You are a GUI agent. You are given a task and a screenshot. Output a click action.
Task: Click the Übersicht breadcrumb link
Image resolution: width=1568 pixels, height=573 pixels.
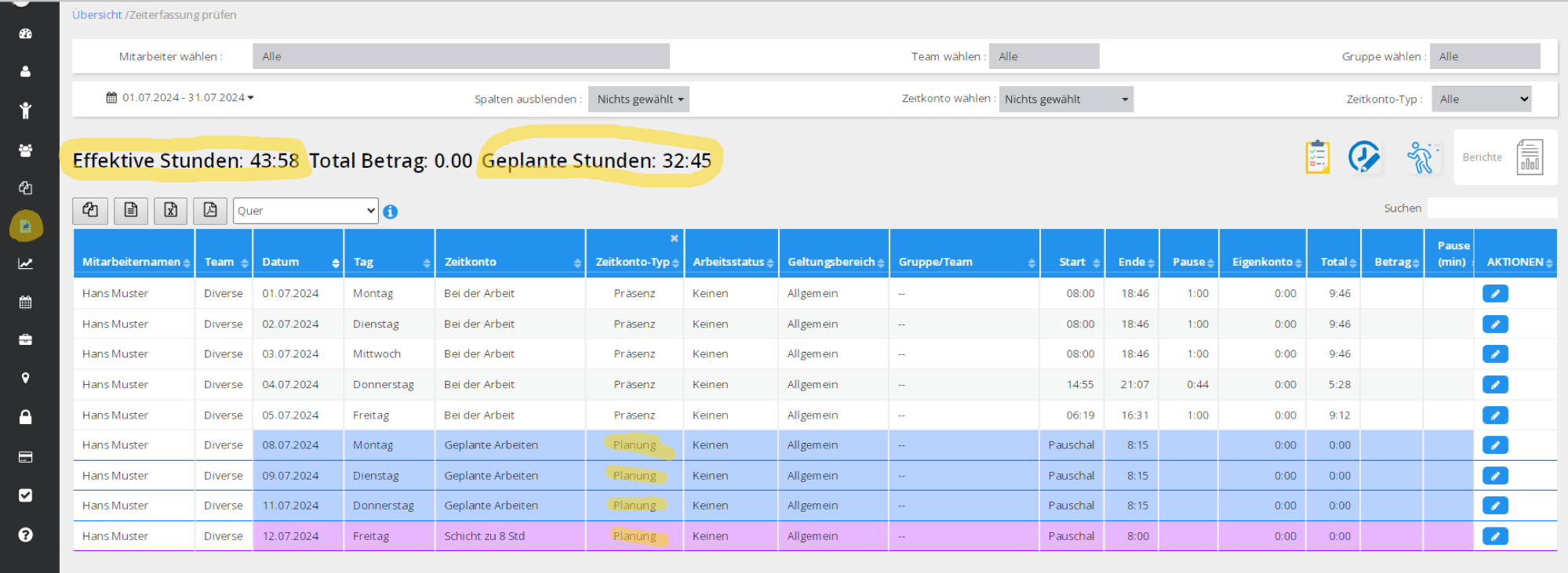click(96, 15)
